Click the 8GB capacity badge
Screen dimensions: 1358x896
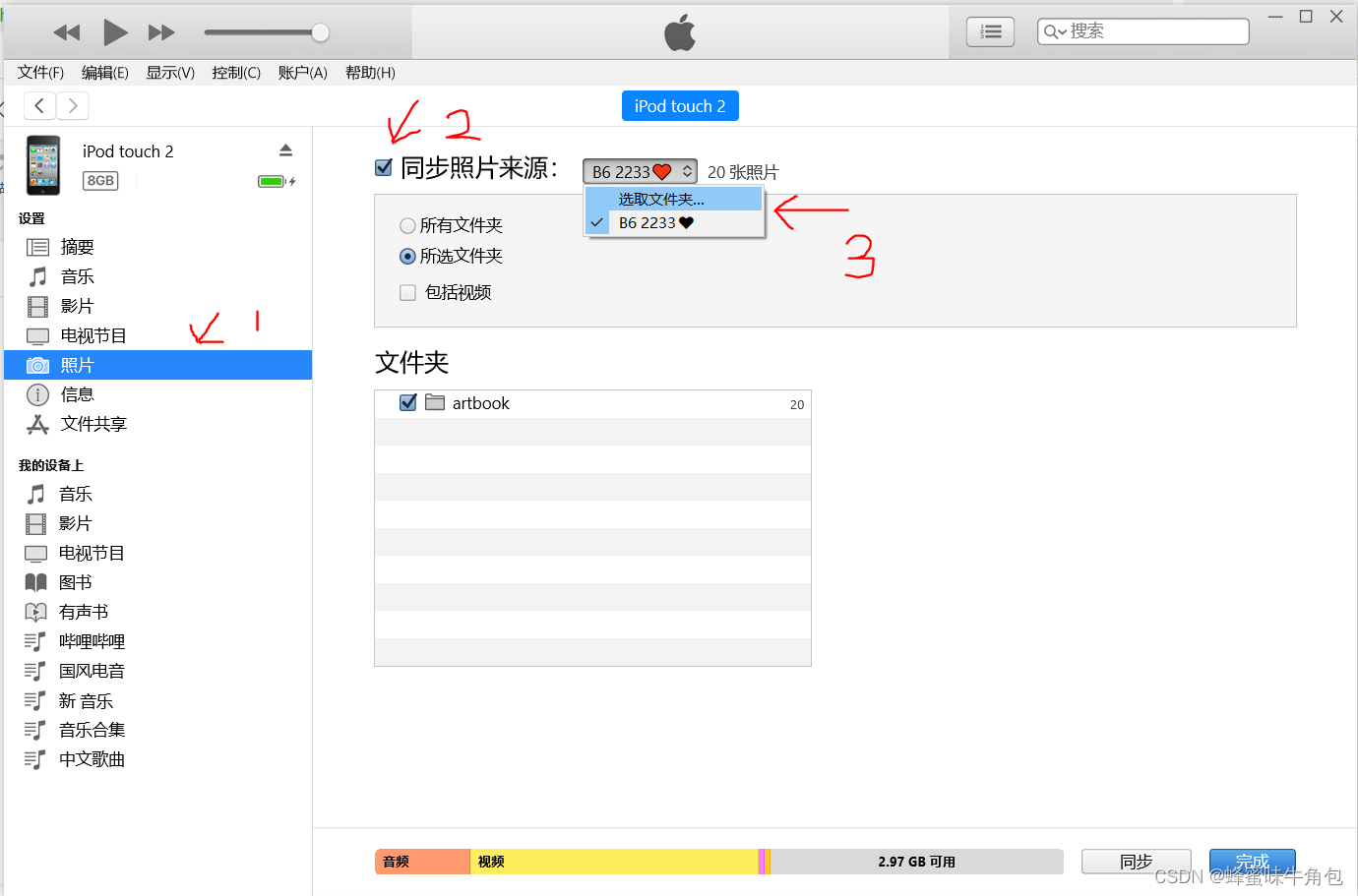[100, 181]
